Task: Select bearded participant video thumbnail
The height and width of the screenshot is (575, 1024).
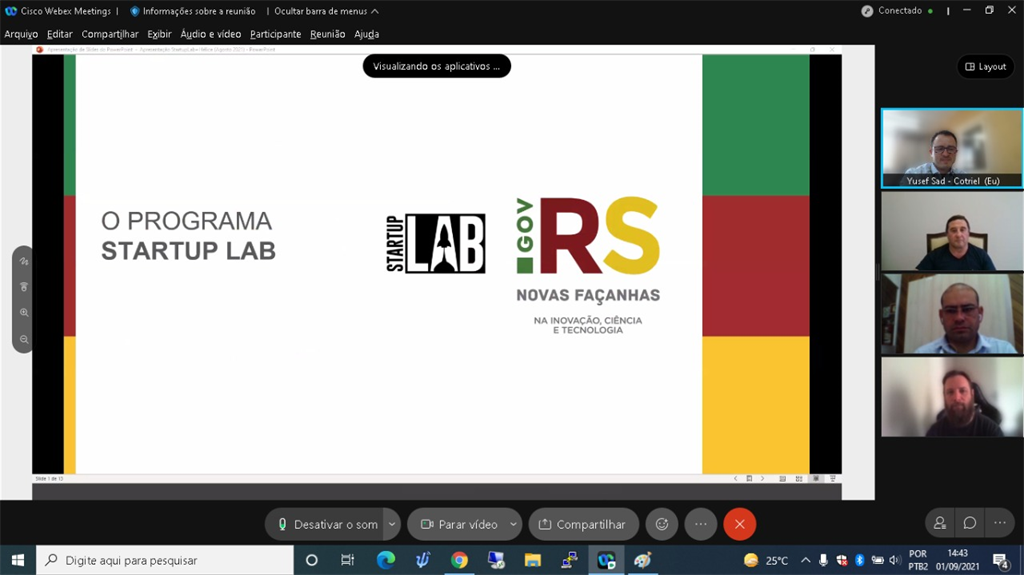Action: [952, 397]
